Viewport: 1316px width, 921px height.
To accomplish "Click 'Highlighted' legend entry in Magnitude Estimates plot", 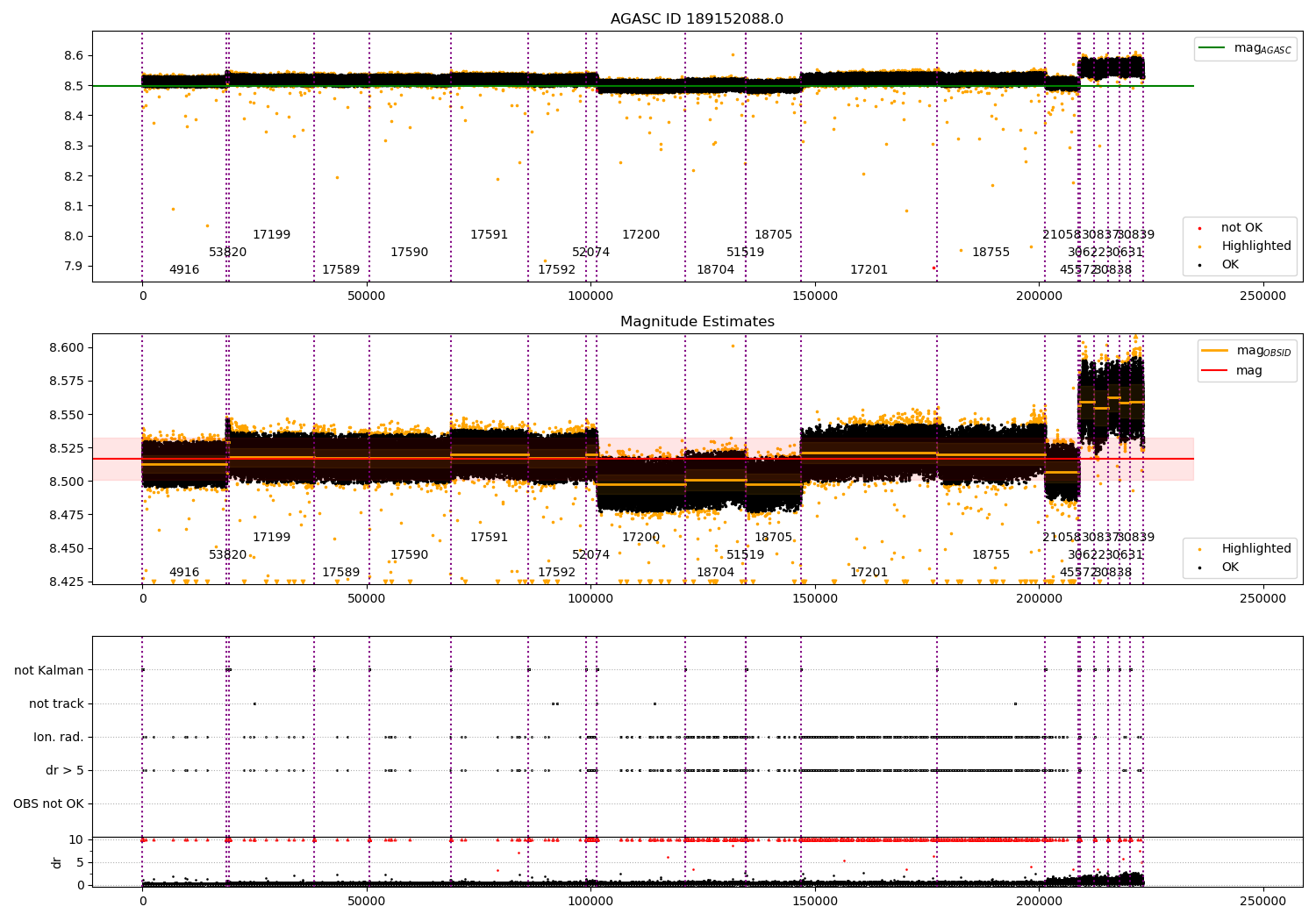I will [x=1256, y=549].
